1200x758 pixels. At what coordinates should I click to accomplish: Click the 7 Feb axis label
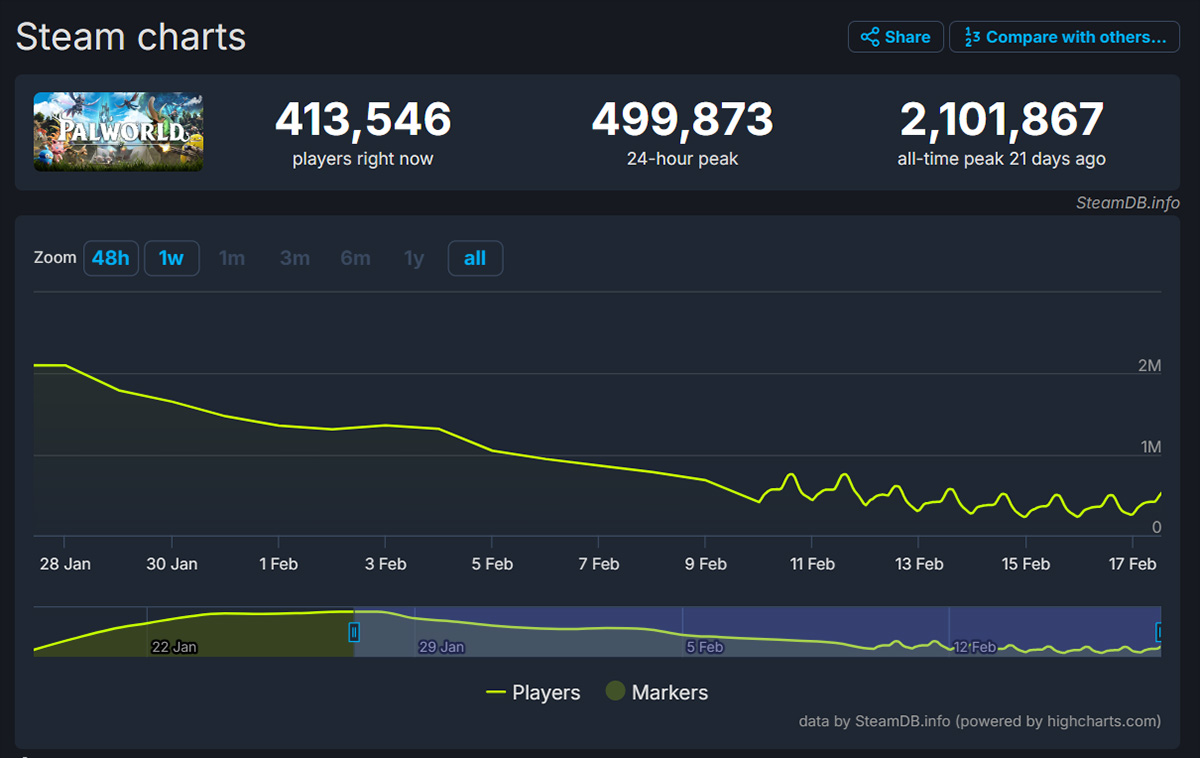[598, 564]
